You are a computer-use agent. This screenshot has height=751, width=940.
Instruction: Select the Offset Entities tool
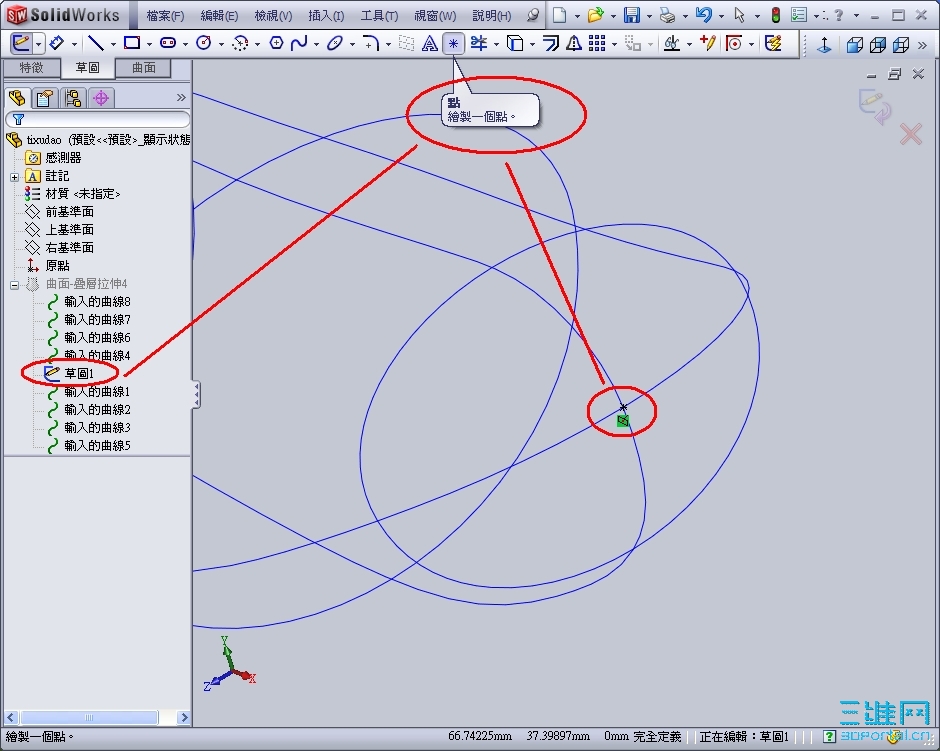(x=550, y=43)
